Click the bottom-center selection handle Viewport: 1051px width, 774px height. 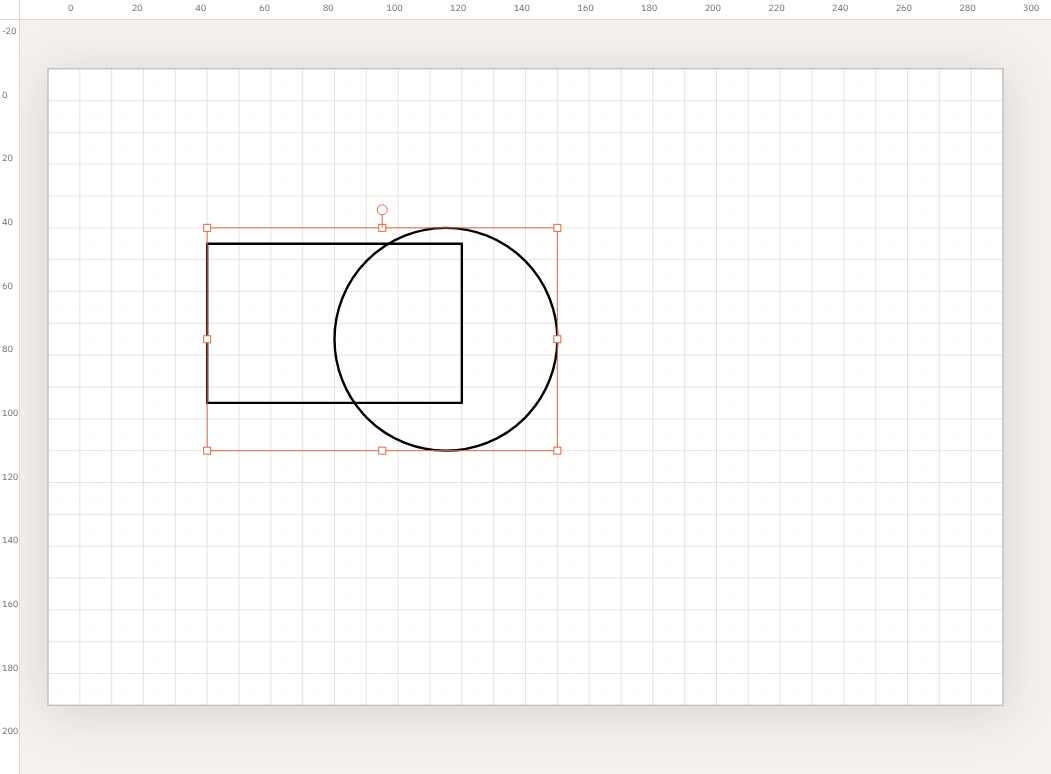click(x=382, y=451)
